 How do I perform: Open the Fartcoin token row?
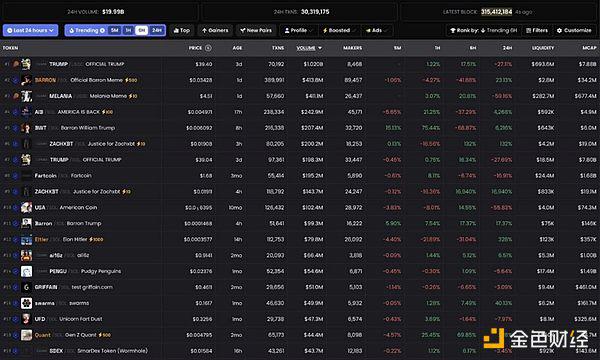coord(300,176)
